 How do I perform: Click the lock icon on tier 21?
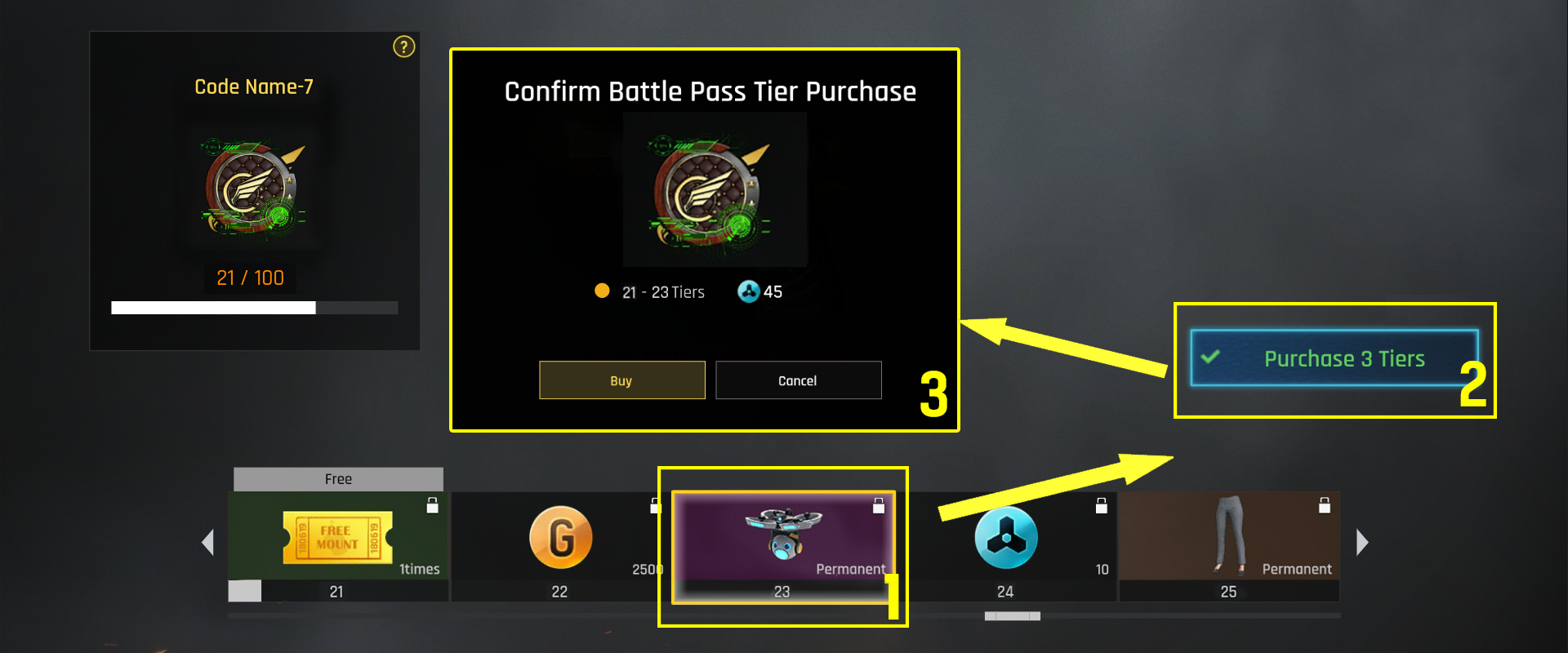[x=432, y=505]
